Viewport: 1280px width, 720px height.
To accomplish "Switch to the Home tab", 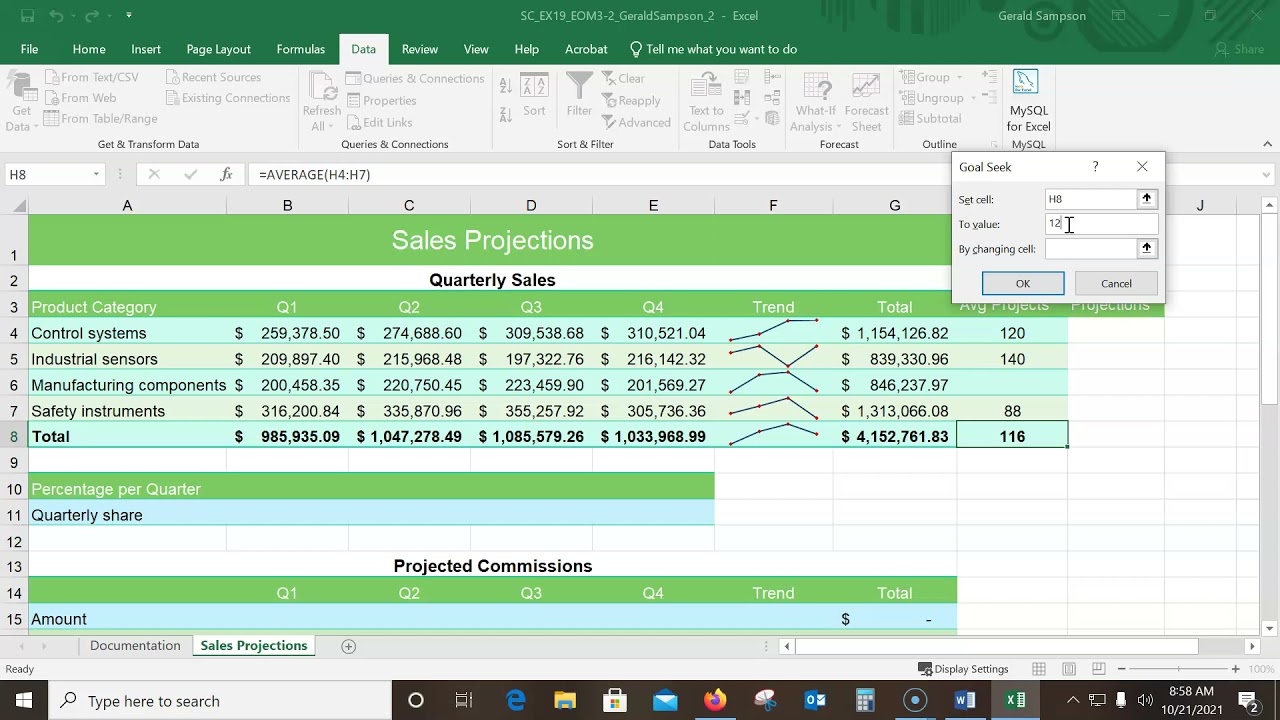I will [89, 49].
